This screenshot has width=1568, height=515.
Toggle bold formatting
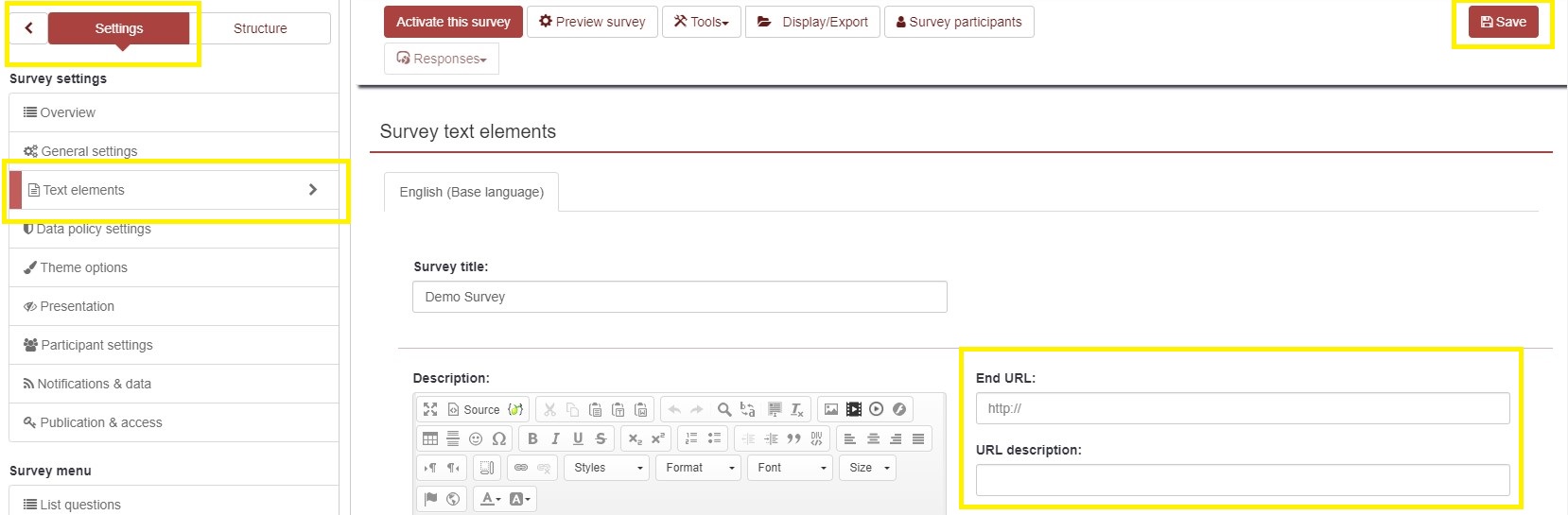[532, 438]
